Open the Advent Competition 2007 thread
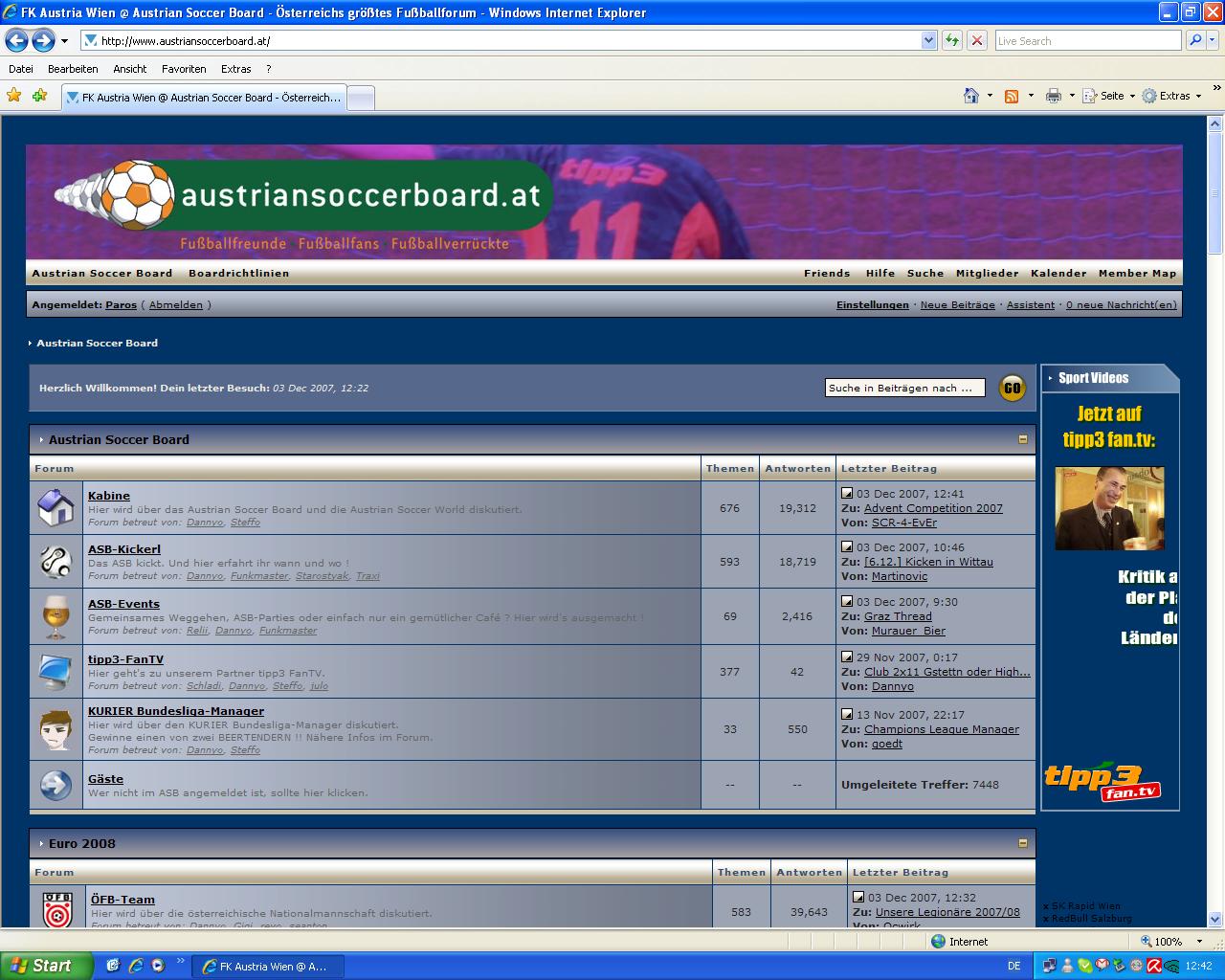The width and height of the screenshot is (1225, 980). (933, 508)
